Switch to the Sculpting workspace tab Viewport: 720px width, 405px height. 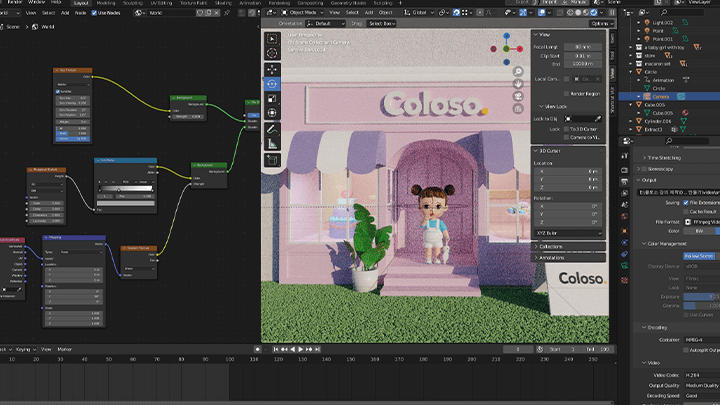[x=133, y=3]
